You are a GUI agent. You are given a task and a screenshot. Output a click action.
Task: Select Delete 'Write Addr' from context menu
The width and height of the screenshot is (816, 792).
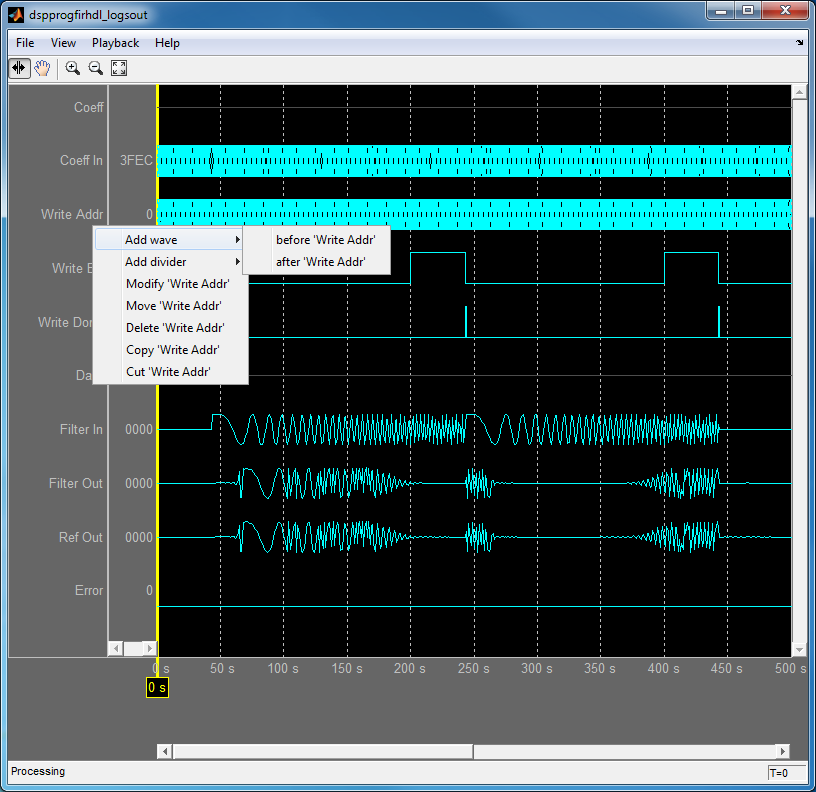point(174,328)
